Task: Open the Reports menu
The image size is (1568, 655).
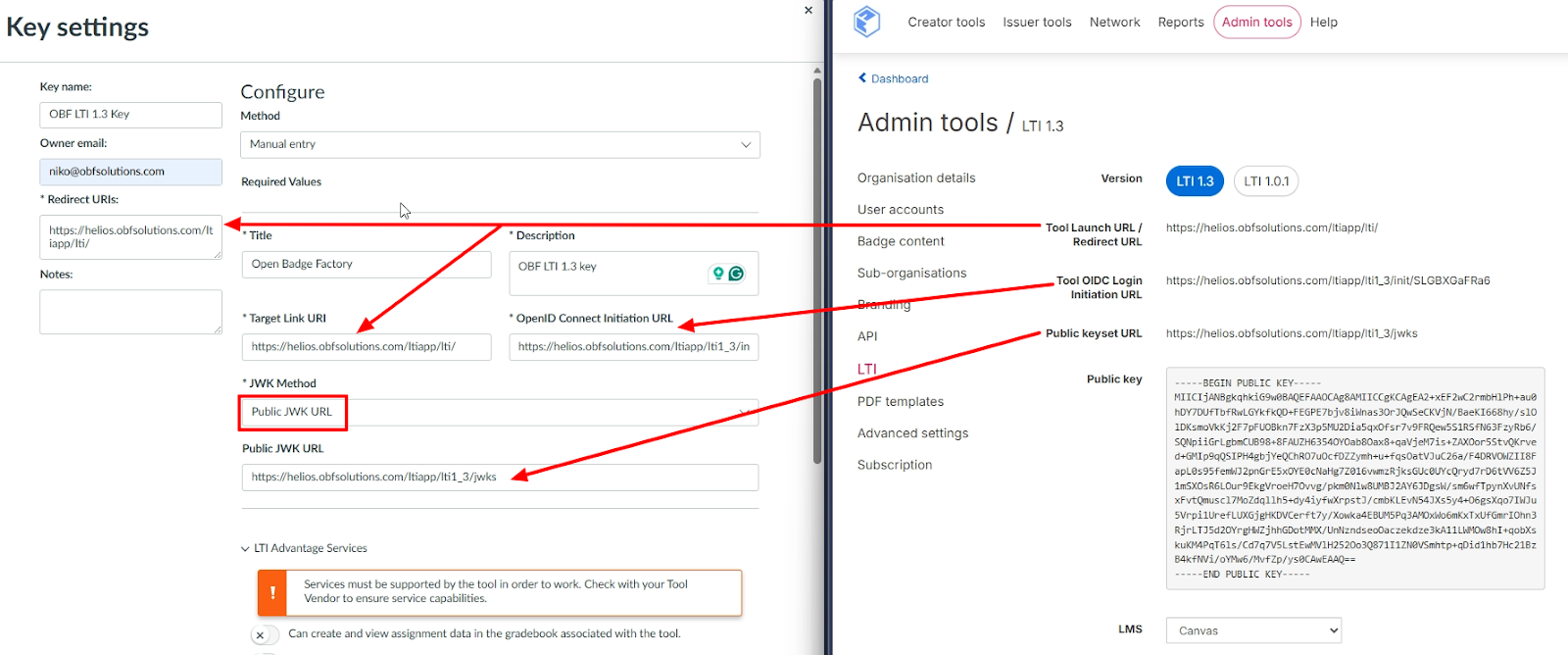Action: tap(1181, 22)
